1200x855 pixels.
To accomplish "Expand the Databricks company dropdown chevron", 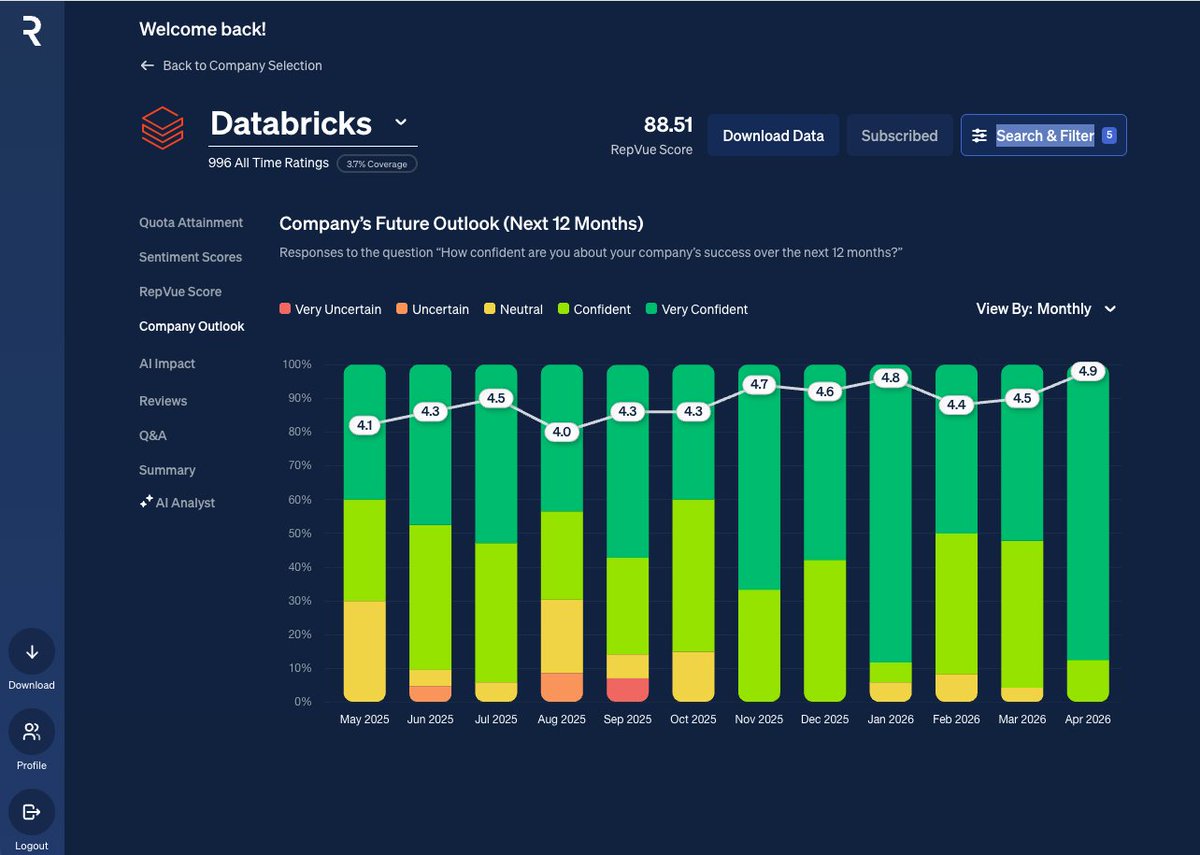I will [401, 122].
